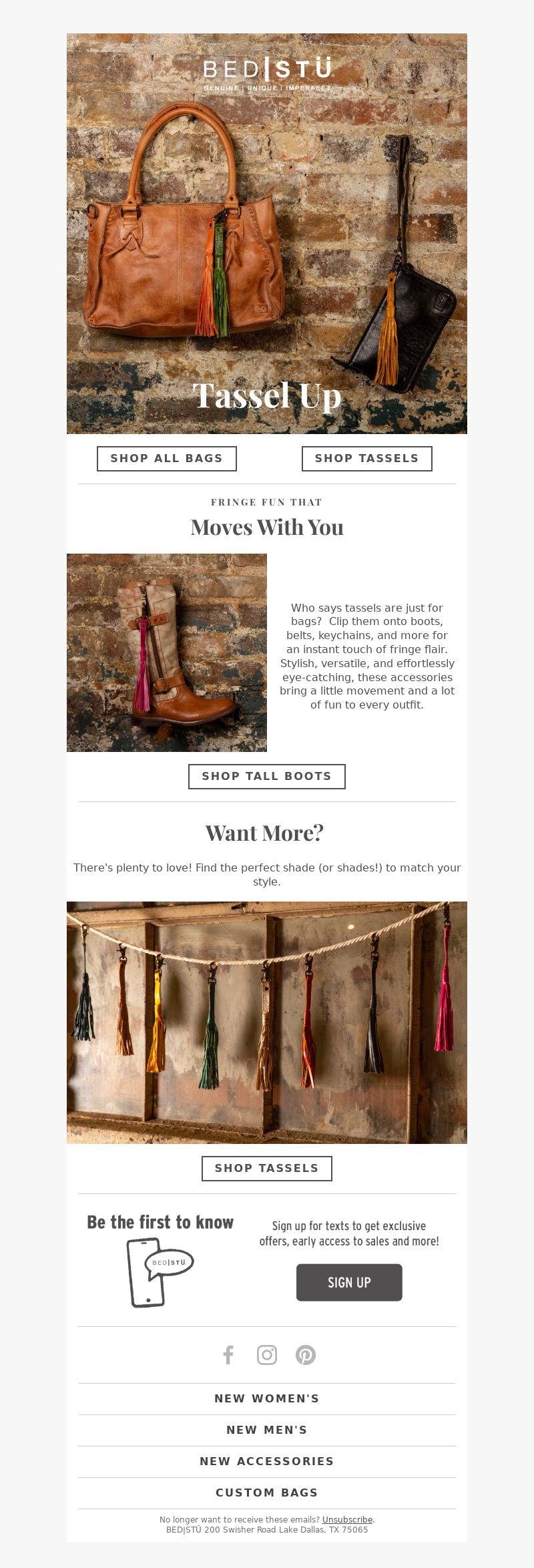This screenshot has height=1568, width=534.
Task: Click the BED|STÜ logo at top
Action: pos(267,74)
